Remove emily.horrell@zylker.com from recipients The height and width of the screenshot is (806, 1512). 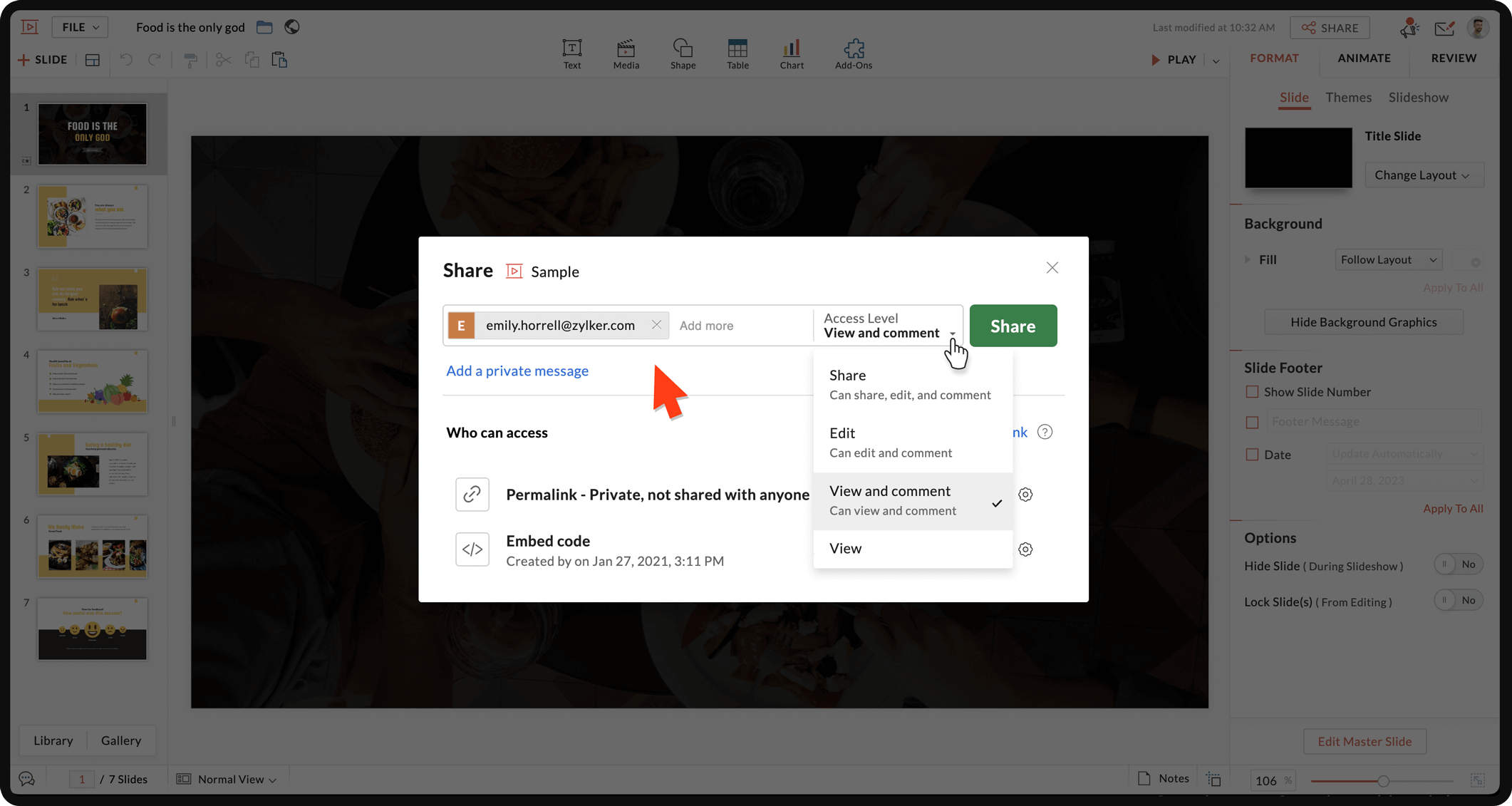pyautogui.click(x=656, y=325)
